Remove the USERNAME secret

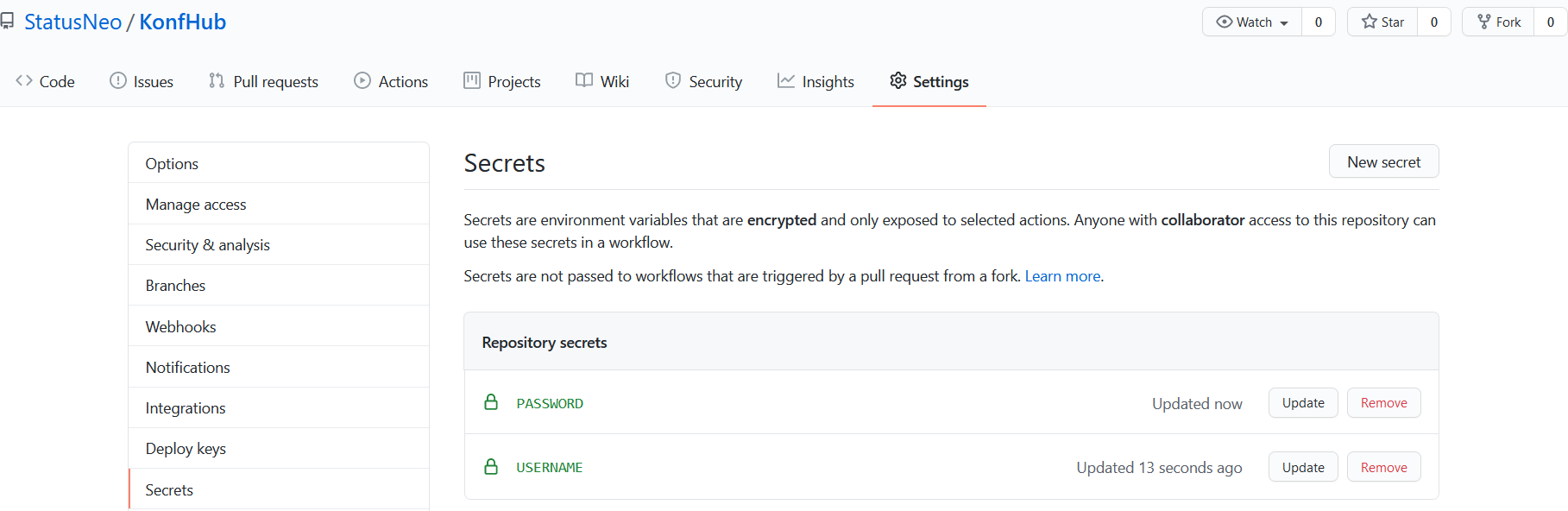(x=1383, y=467)
